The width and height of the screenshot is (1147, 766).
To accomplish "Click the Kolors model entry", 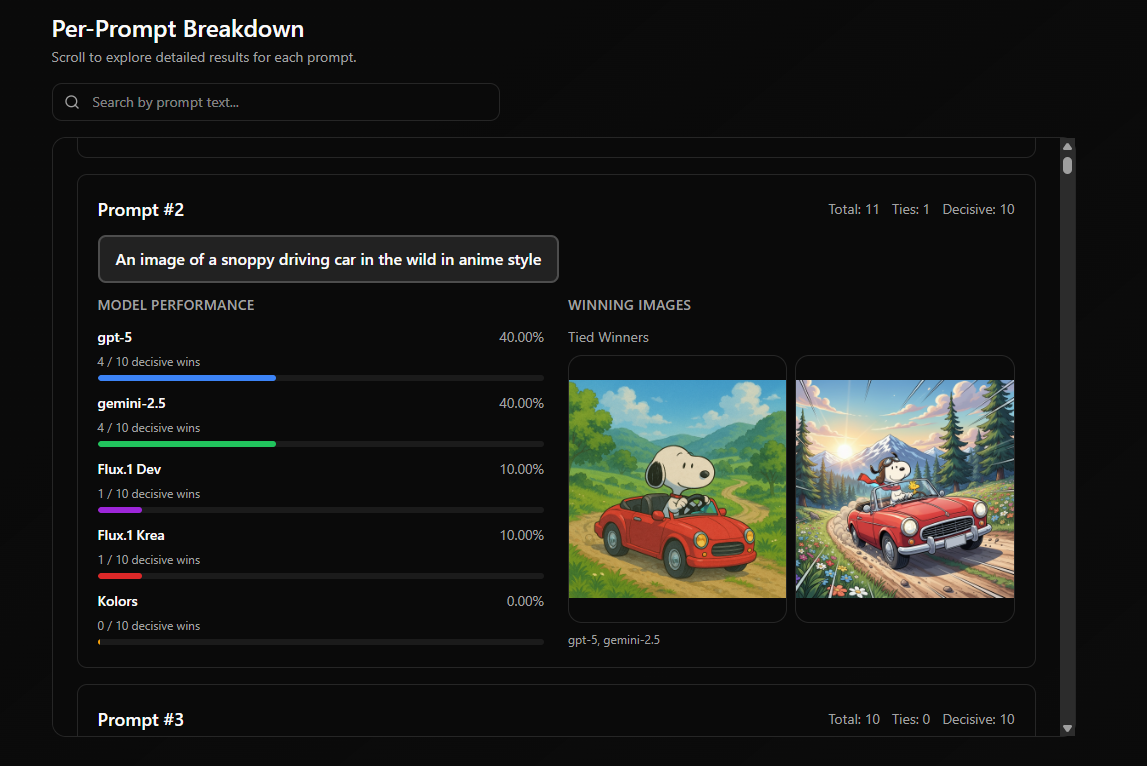I will coord(117,601).
